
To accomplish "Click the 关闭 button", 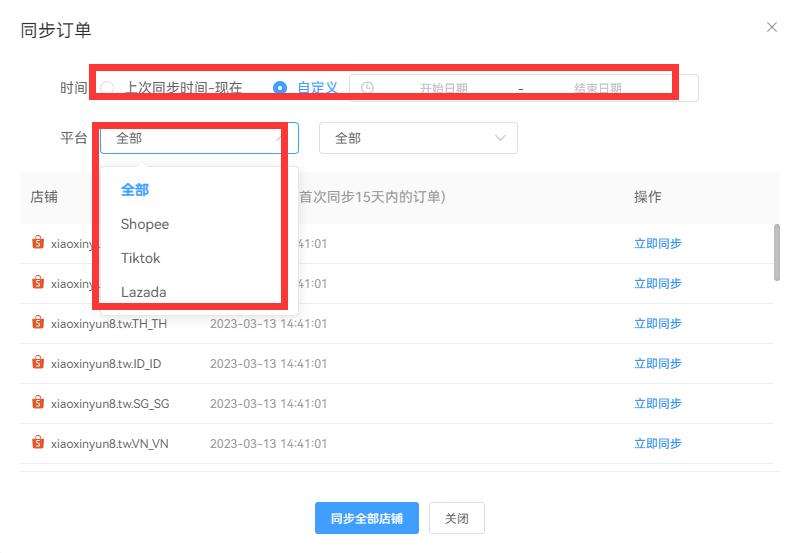I will (456, 518).
